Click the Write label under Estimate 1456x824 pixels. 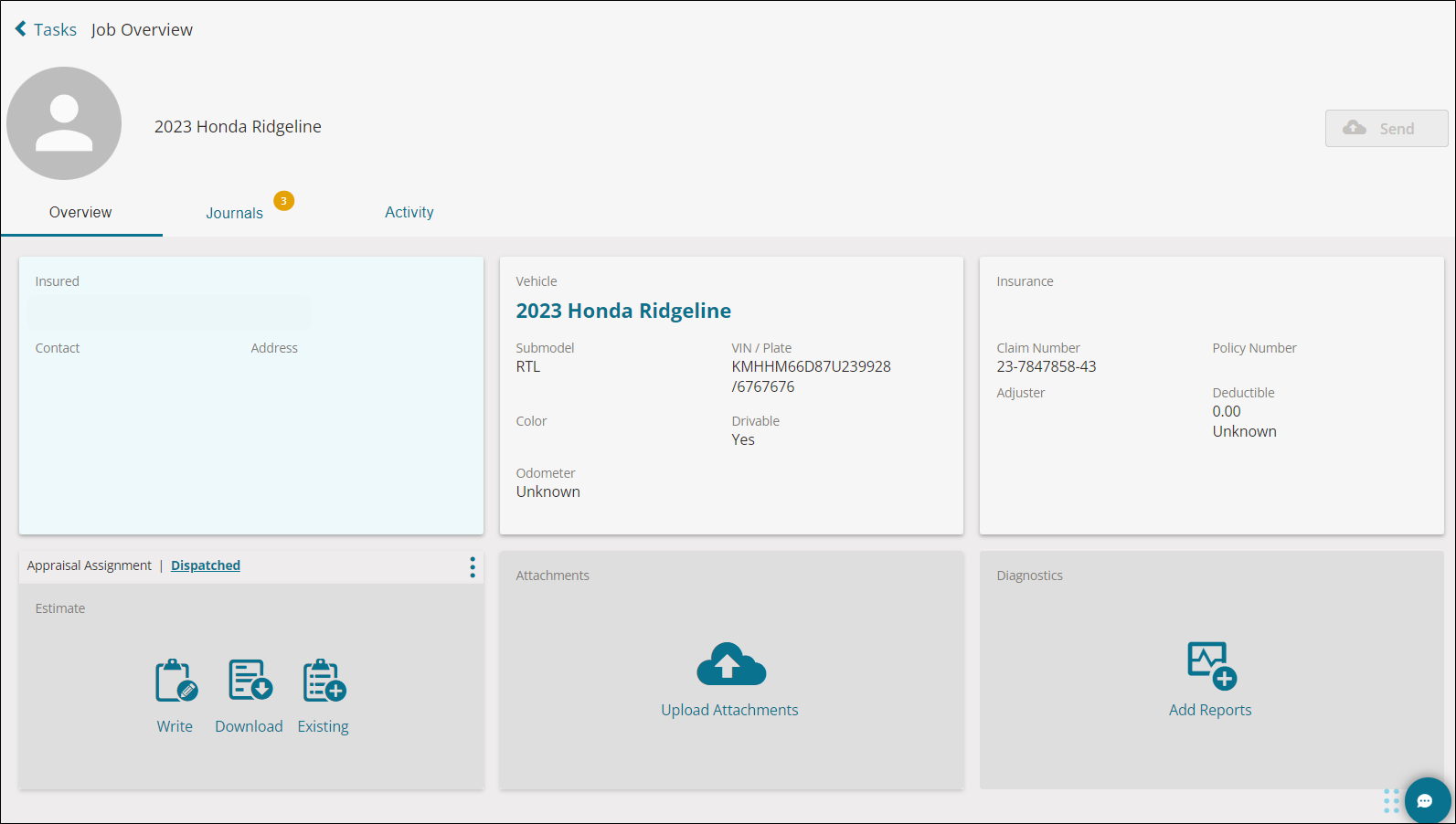175,726
